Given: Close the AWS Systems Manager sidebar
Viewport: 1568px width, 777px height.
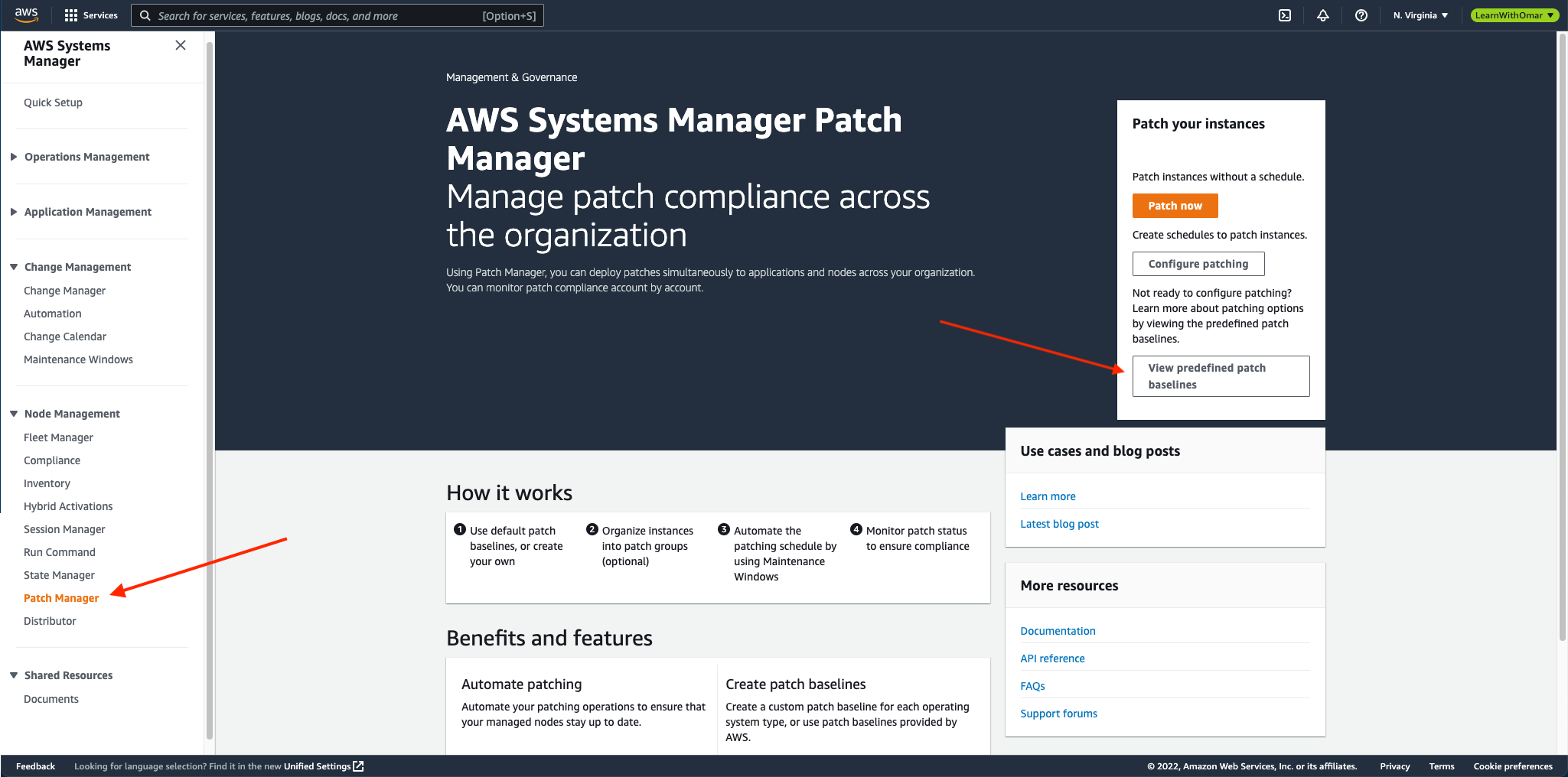Looking at the screenshot, I should tap(181, 45).
